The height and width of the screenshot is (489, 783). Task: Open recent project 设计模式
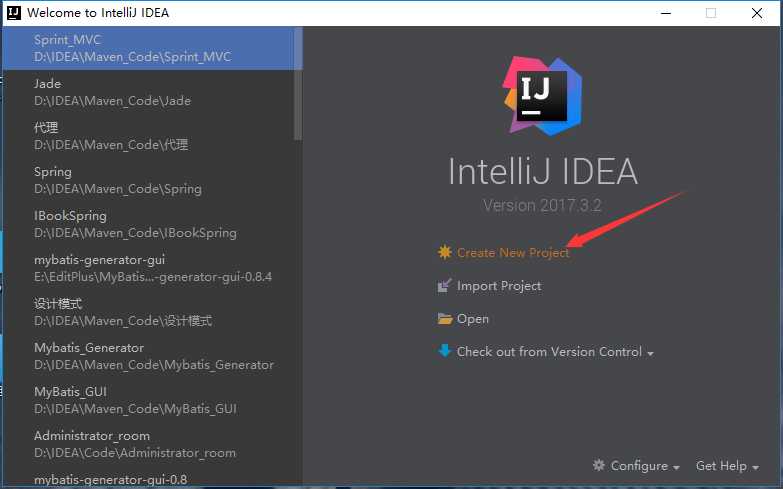[149, 312]
